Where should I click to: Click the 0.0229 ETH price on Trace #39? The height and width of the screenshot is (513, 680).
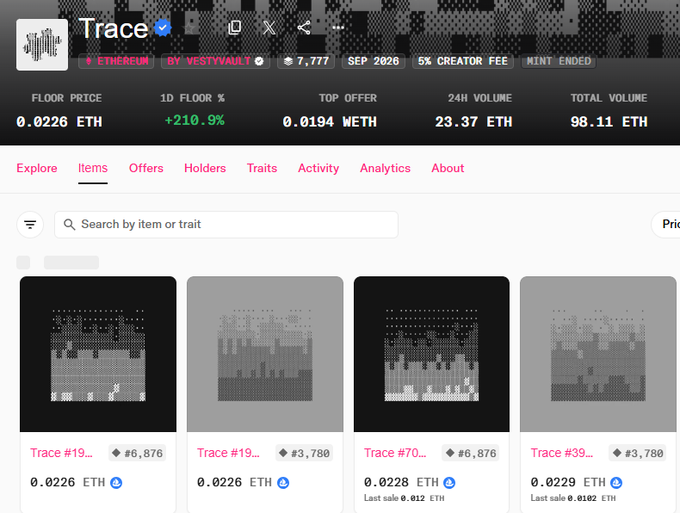tap(568, 482)
